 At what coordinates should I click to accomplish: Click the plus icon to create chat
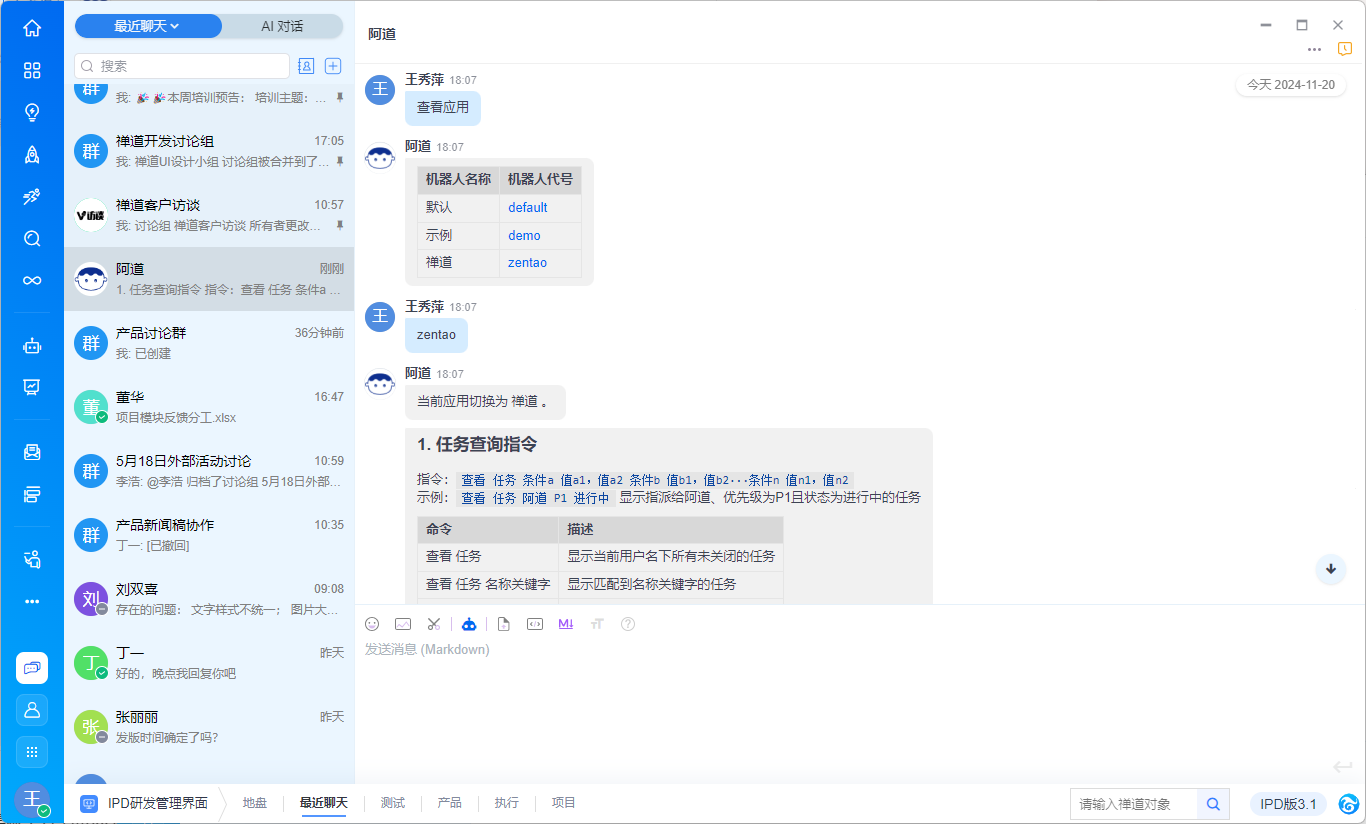point(333,66)
